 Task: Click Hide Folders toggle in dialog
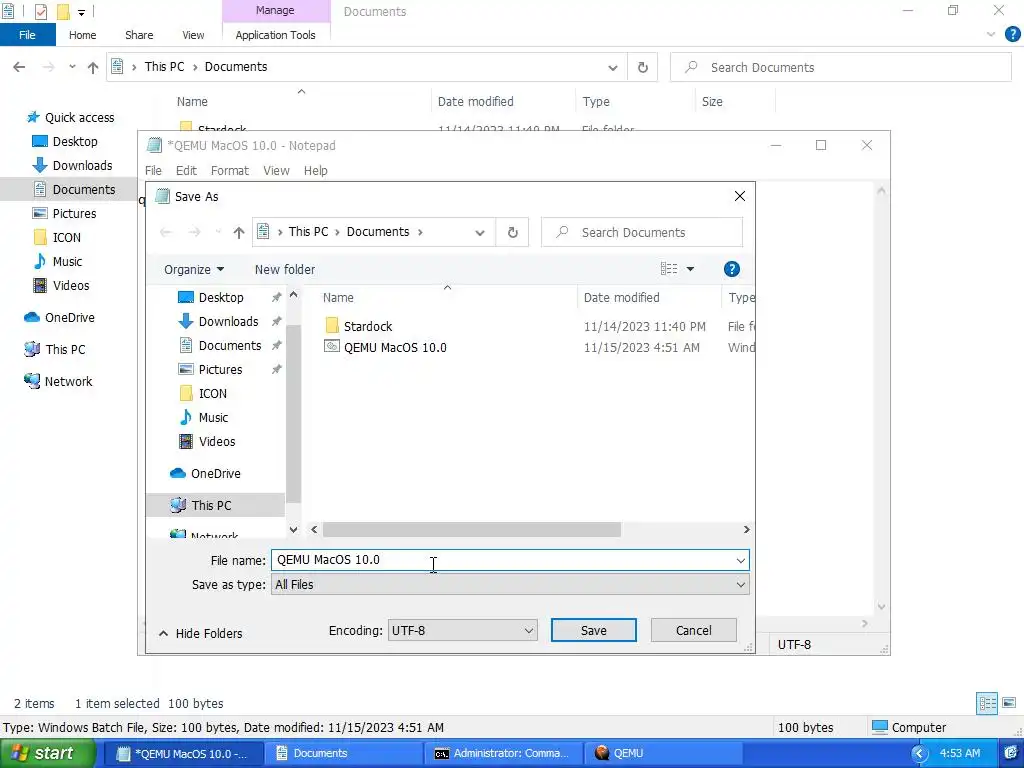pyautogui.click(x=200, y=633)
